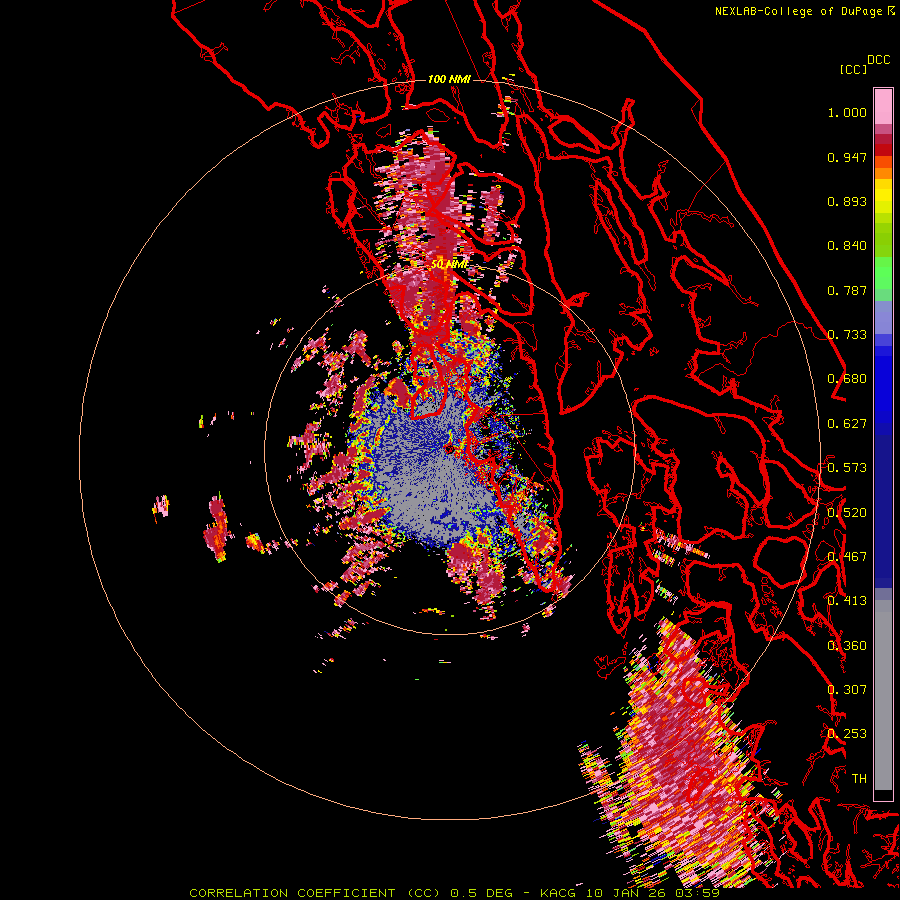Pick the light pink segment of color bar
Image resolution: width=900 pixels, height=900 pixels.
pos(883,107)
